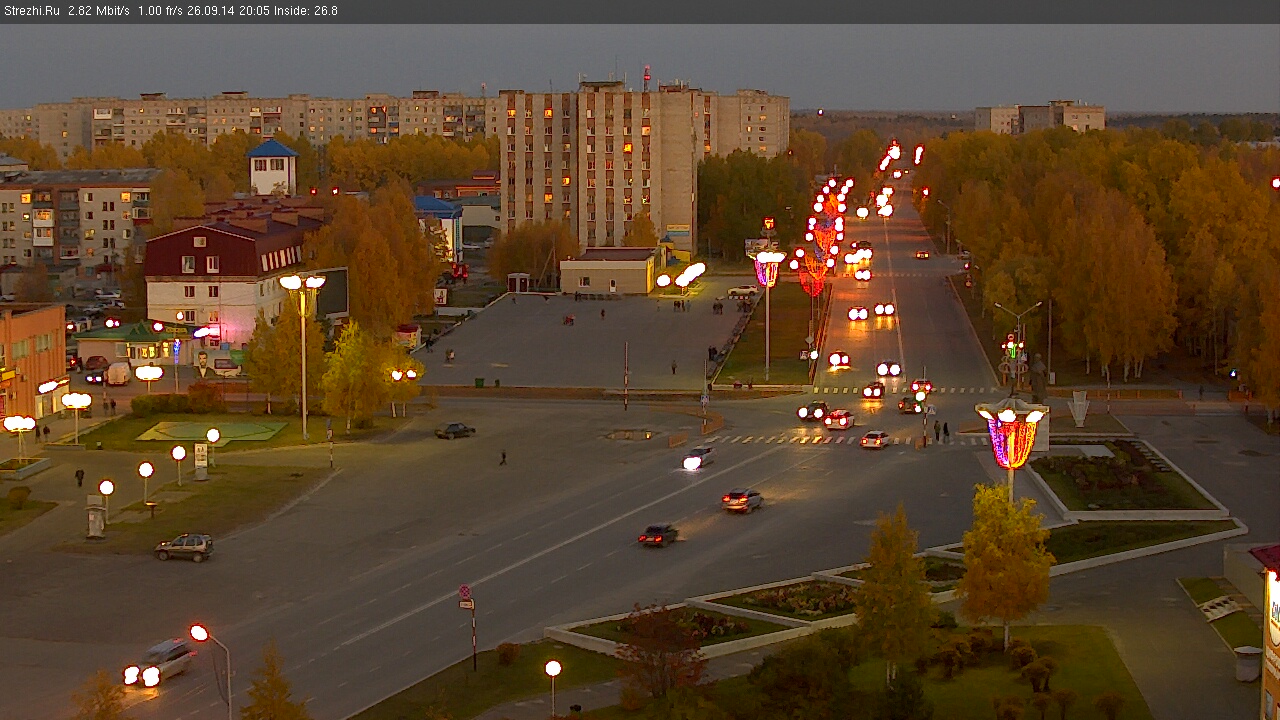
Task: Select the 1.00 fr/s frame rate value
Action: (x=160, y=11)
